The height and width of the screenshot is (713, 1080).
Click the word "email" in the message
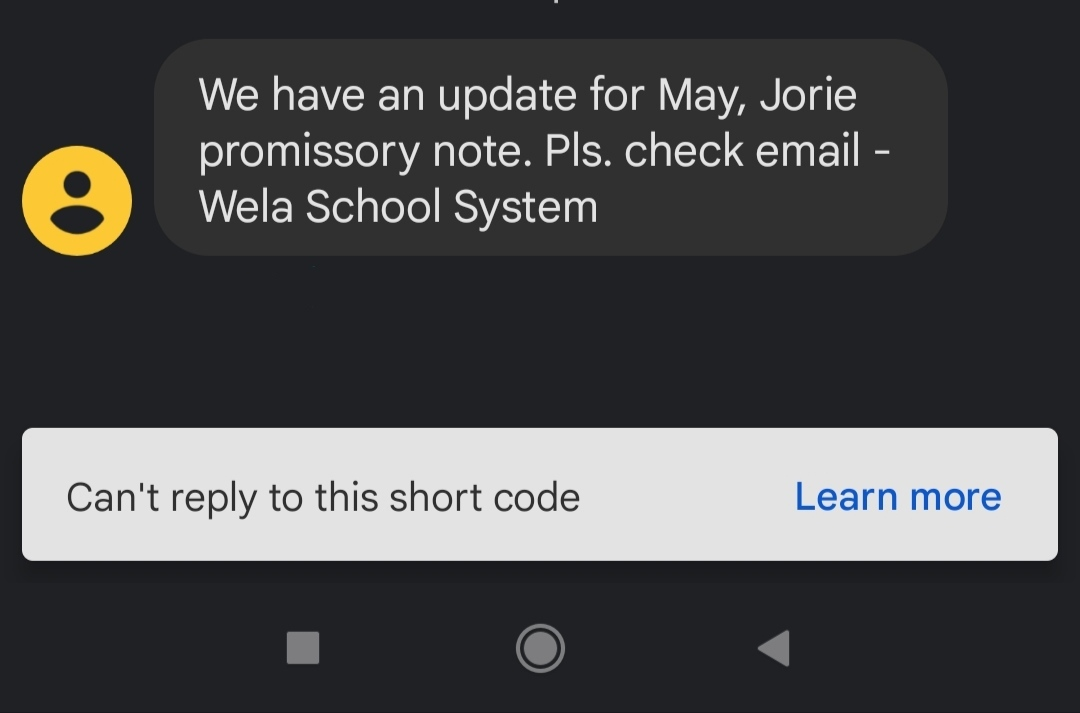click(808, 149)
